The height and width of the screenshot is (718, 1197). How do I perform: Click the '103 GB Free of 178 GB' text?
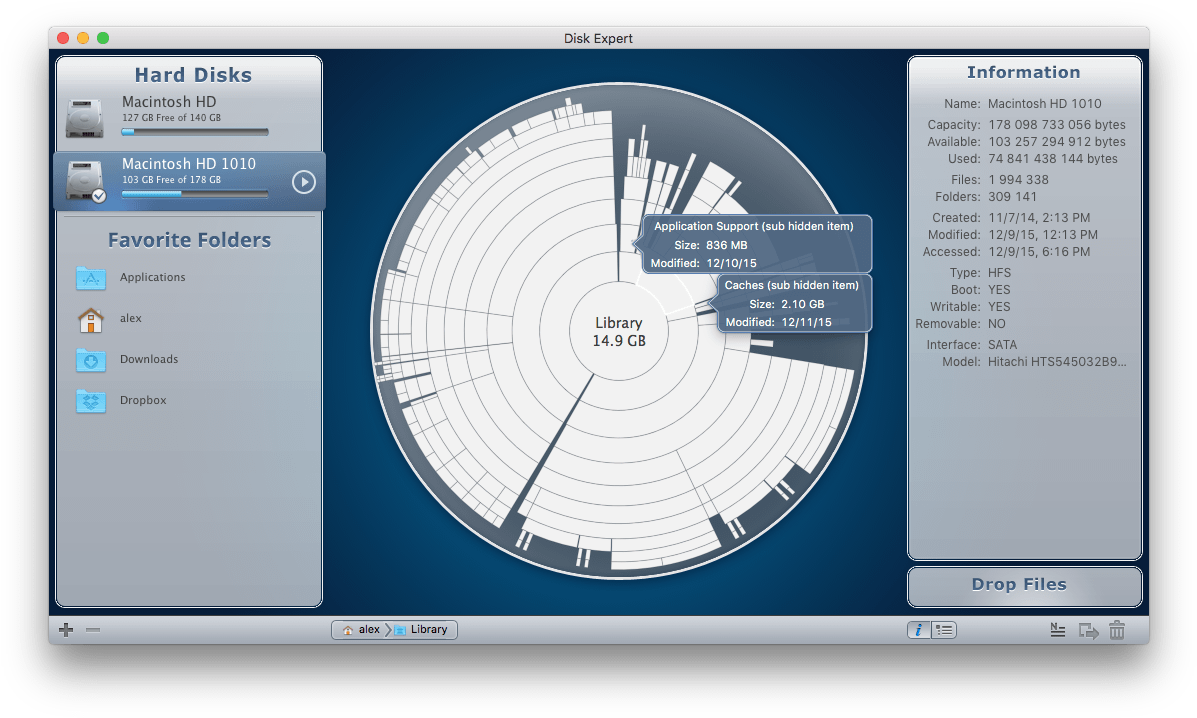click(172, 180)
